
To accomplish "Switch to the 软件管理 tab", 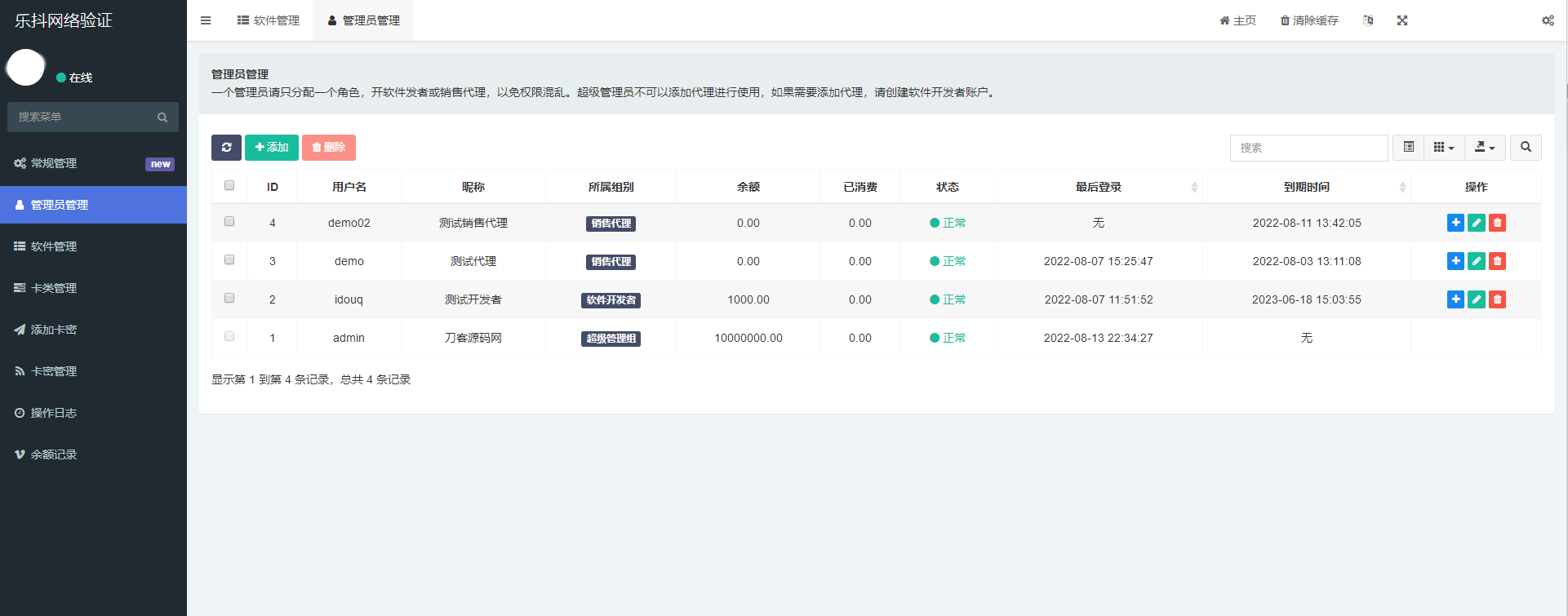I will pos(269,20).
